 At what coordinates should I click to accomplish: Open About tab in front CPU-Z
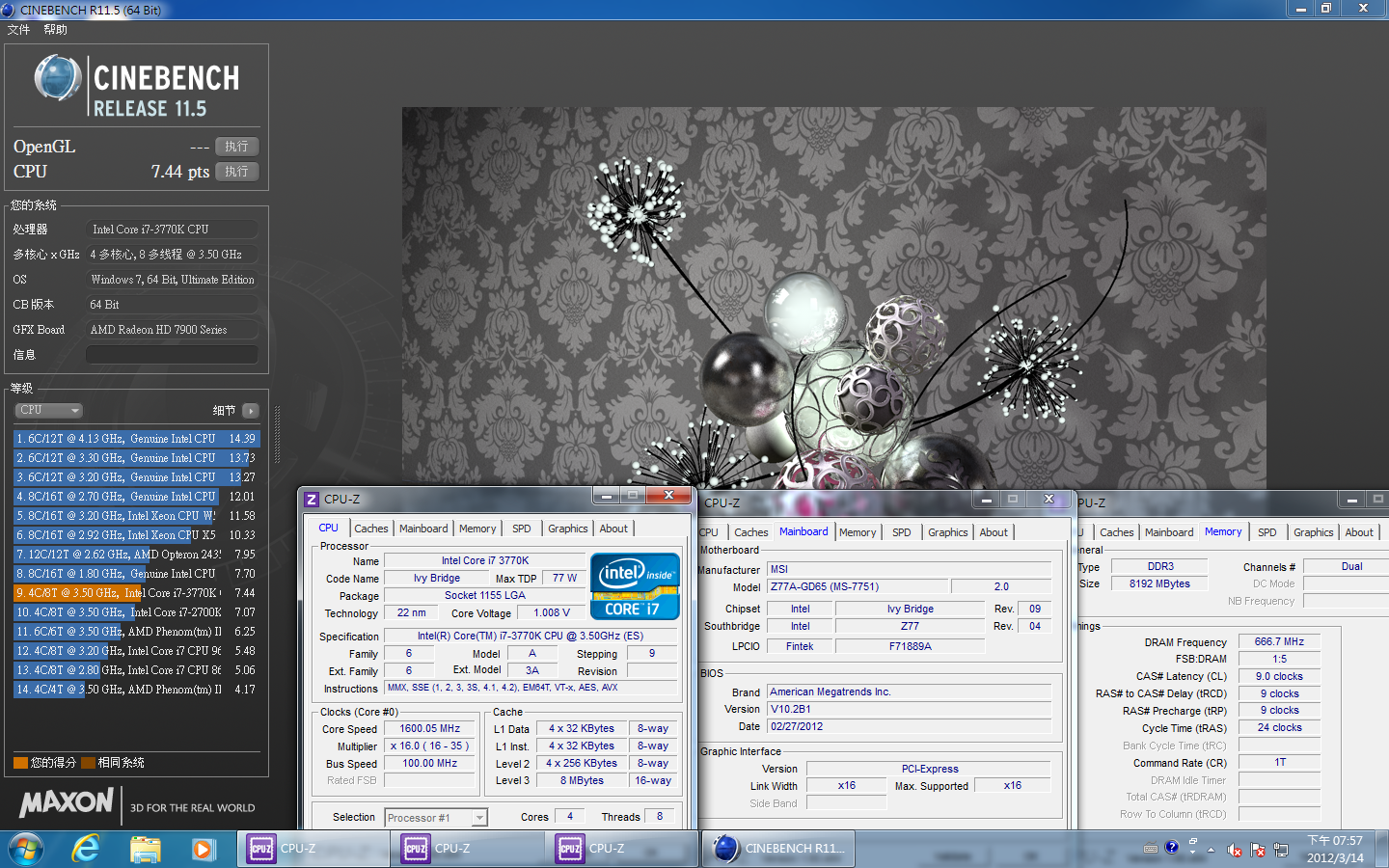tap(613, 529)
